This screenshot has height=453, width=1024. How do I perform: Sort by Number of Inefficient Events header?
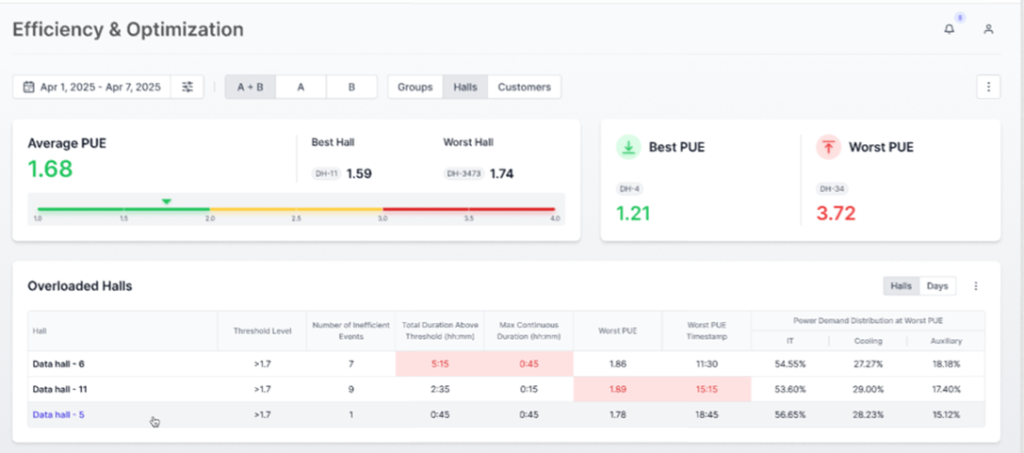pyautogui.click(x=351, y=330)
